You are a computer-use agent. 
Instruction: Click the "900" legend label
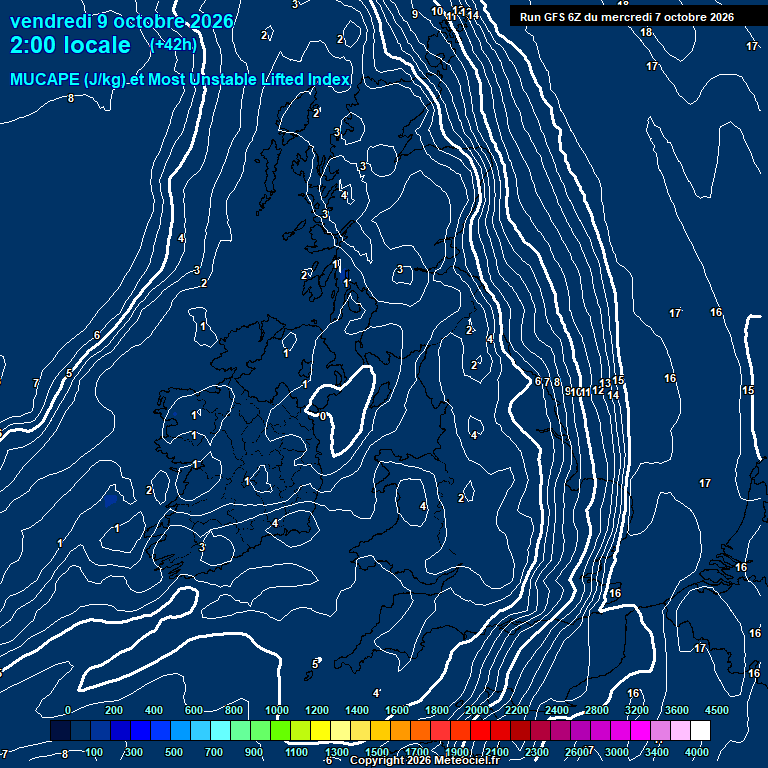tap(254, 752)
